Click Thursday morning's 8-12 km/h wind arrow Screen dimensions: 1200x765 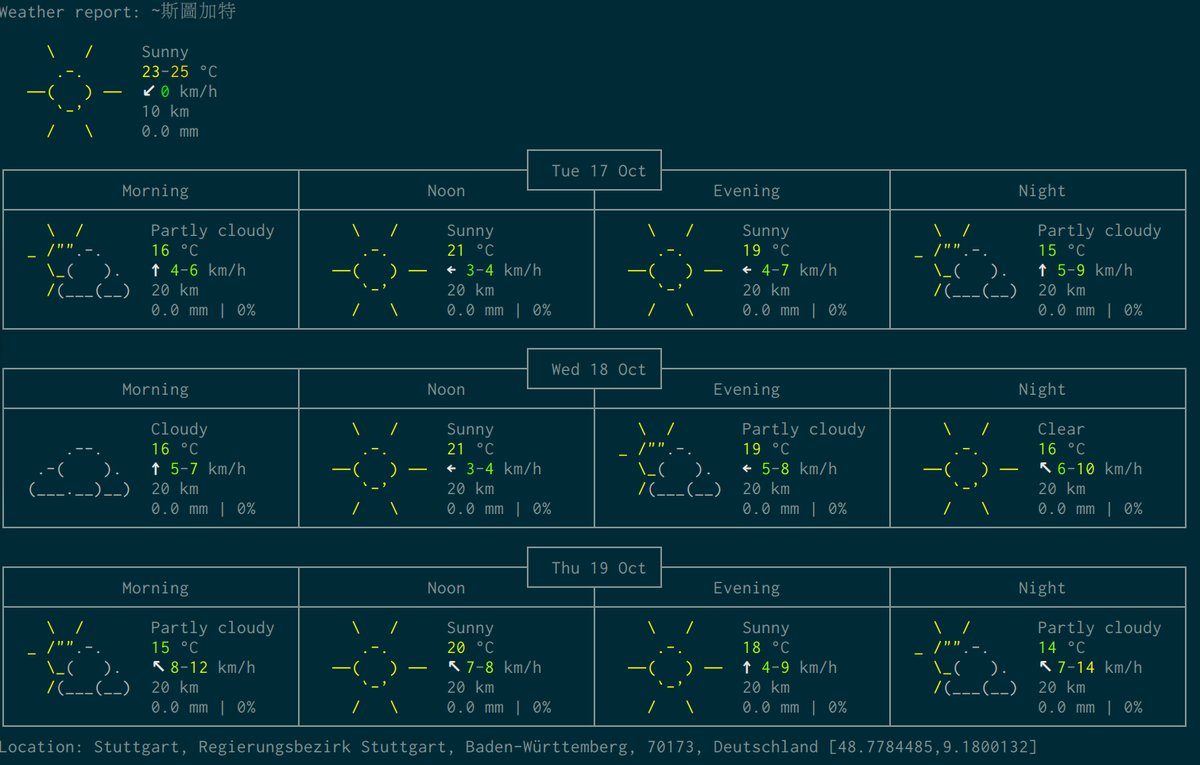158,668
